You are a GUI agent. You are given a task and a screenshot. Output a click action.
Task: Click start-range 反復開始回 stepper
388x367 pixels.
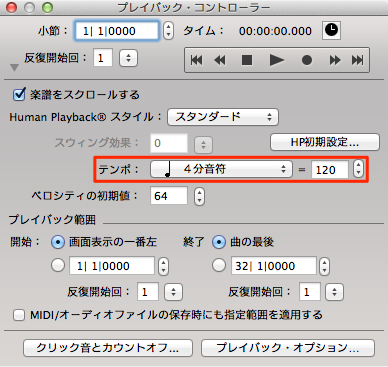[173, 292]
